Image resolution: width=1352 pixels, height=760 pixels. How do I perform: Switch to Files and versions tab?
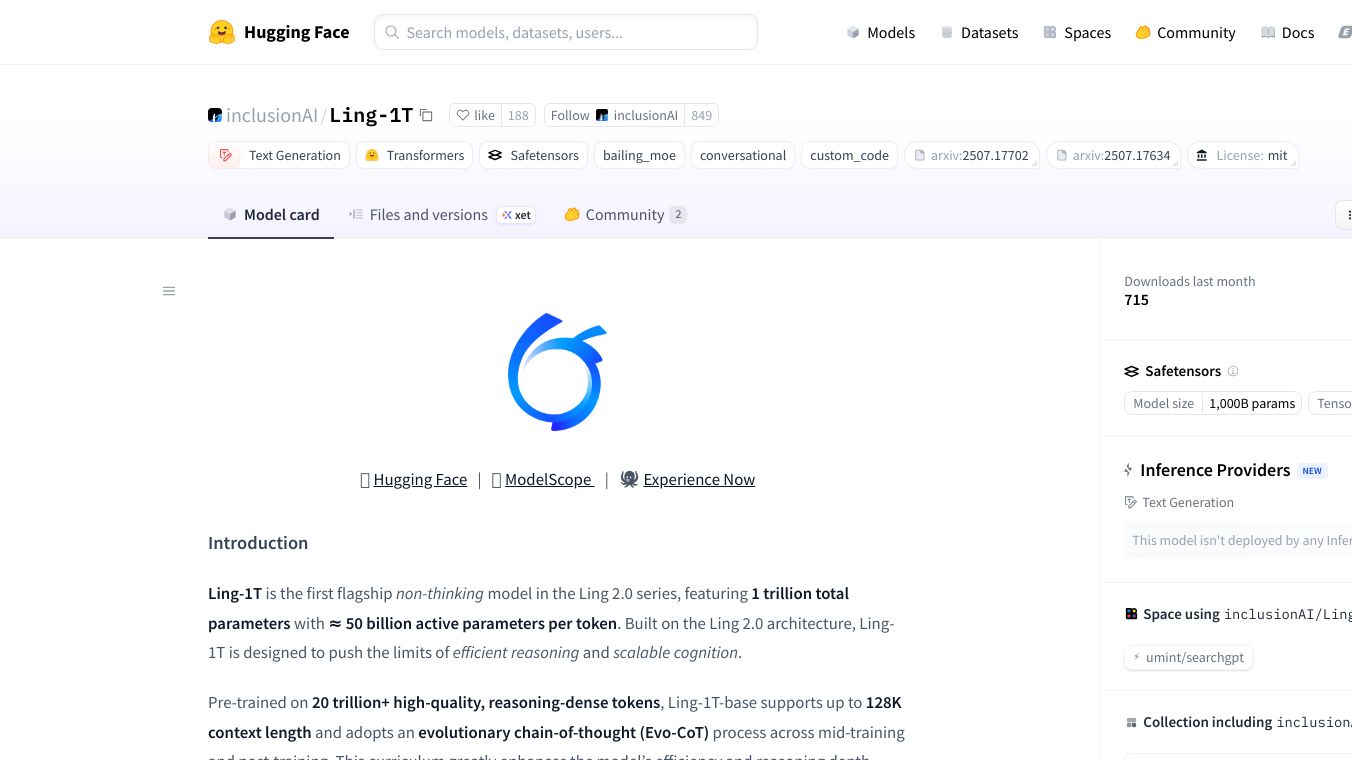pos(427,214)
